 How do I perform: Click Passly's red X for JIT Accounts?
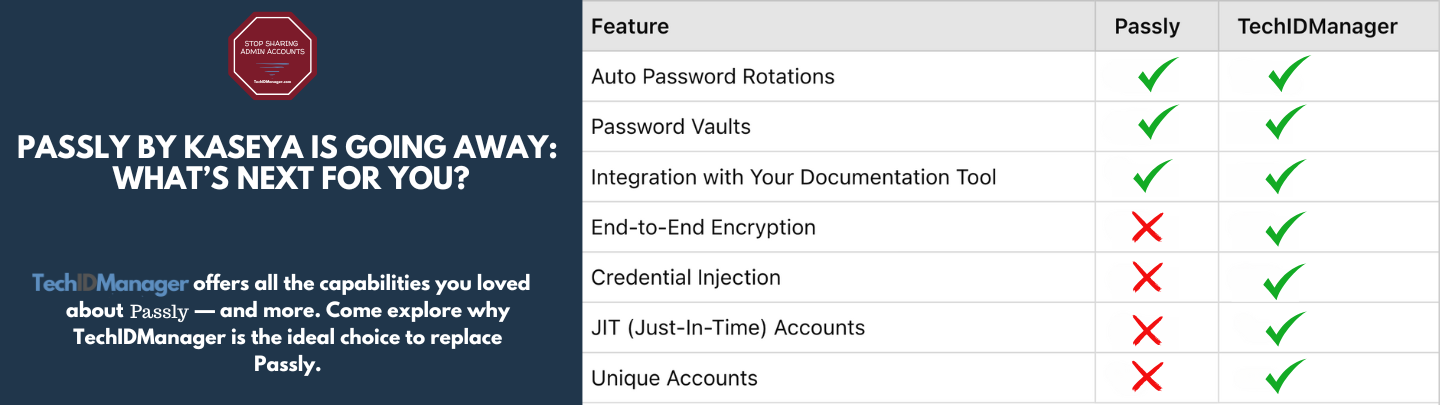pos(1147,328)
